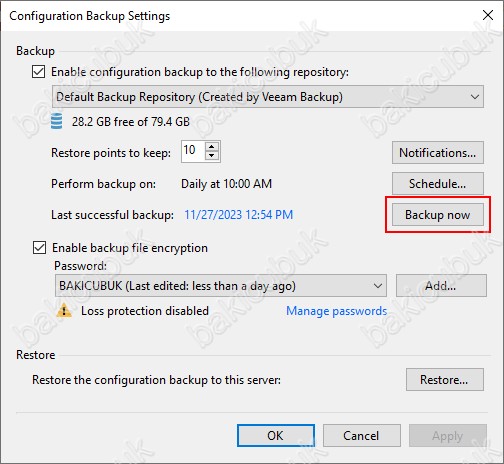Decrease restore points with down arrow
The width and height of the screenshot is (504, 464).
pyautogui.click(x=212, y=156)
